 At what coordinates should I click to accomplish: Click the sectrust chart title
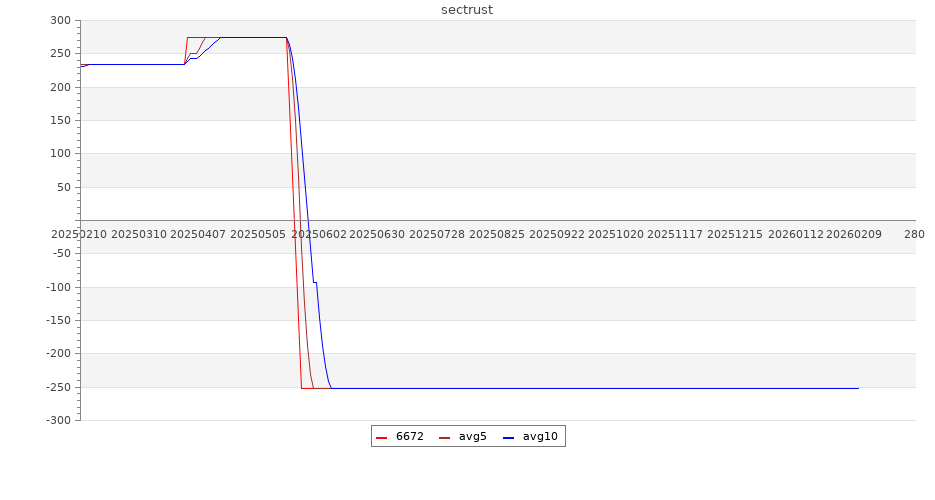467,10
